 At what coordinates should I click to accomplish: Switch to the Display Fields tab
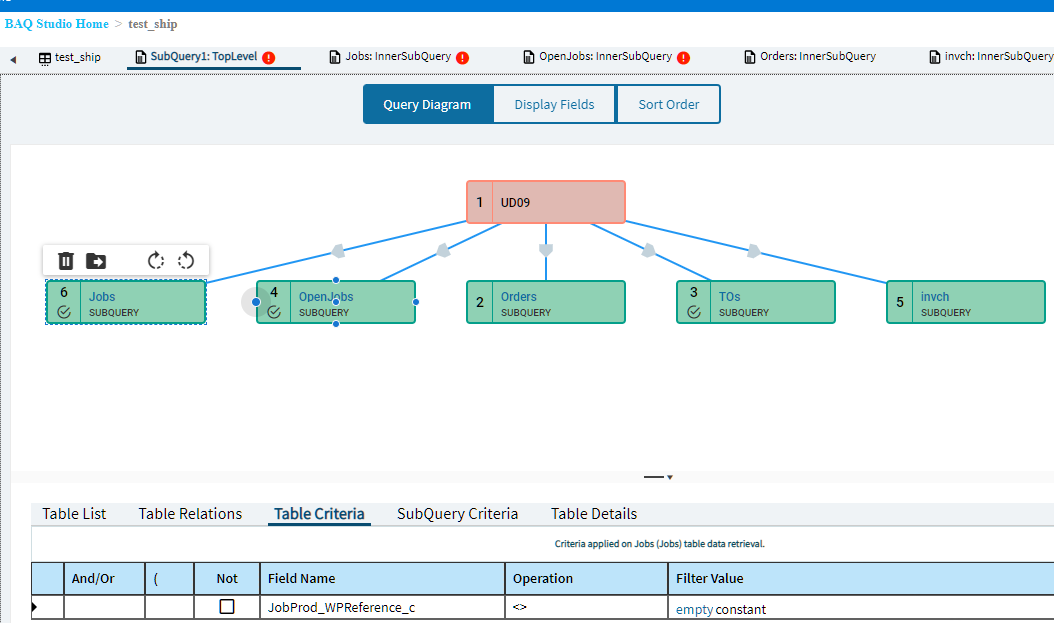click(x=555, y=104)
